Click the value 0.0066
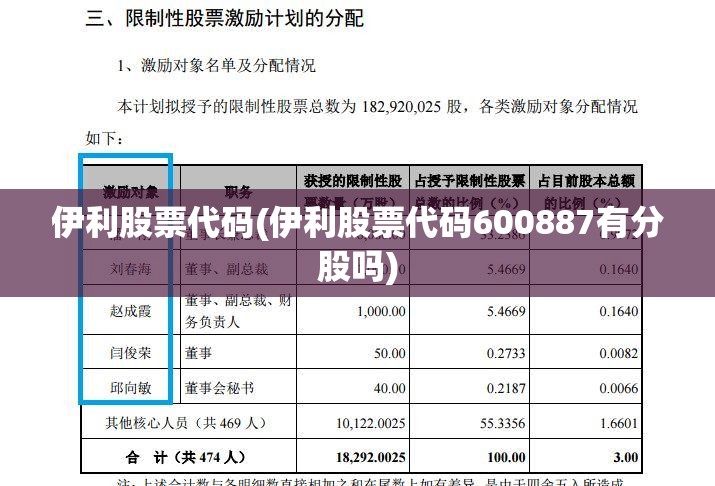The image size is (715, 486). [x=619, y=388]
